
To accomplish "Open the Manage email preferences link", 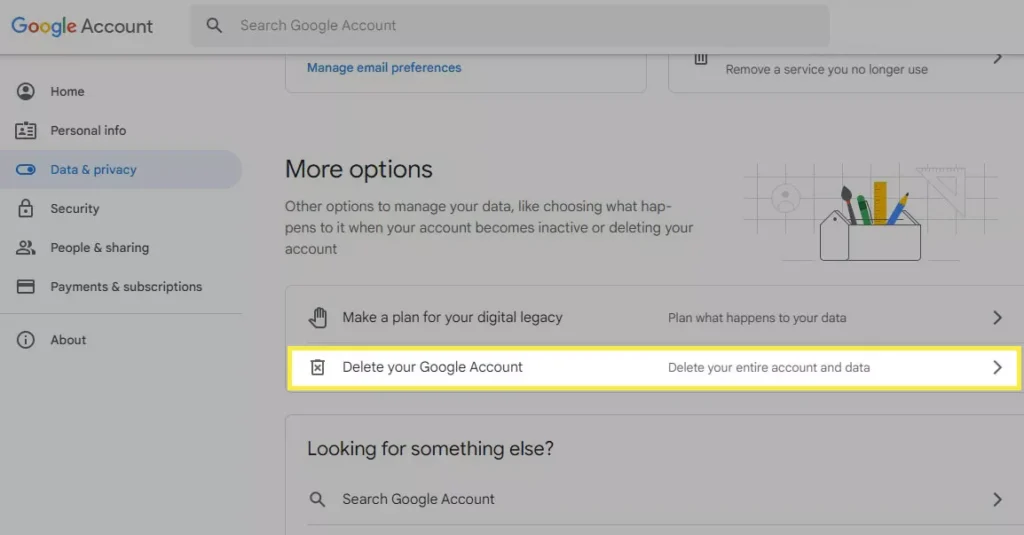I will [384, 68].
